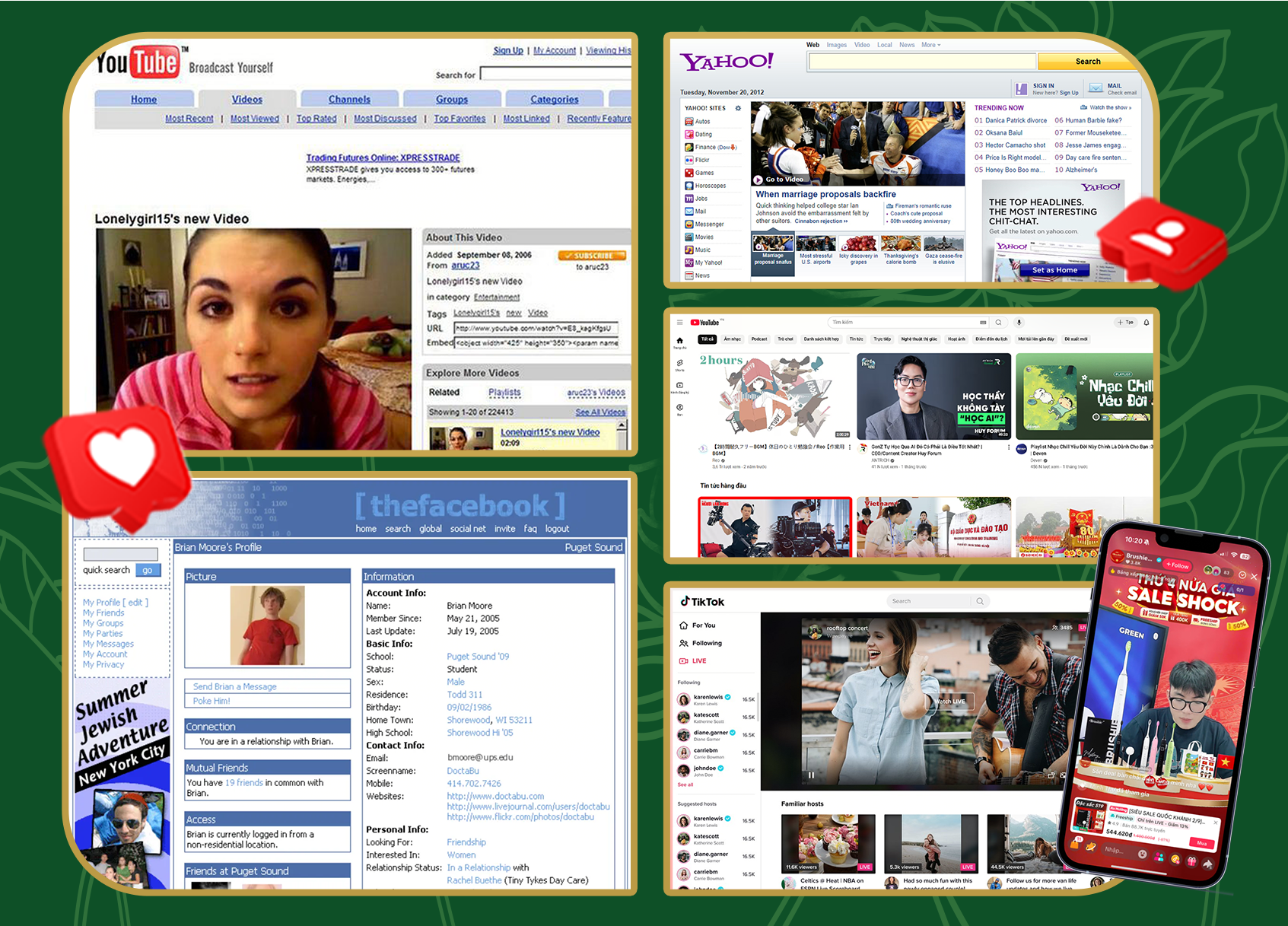Open the Bạn profile icon in YouTube sidebar

click(679, 409)
